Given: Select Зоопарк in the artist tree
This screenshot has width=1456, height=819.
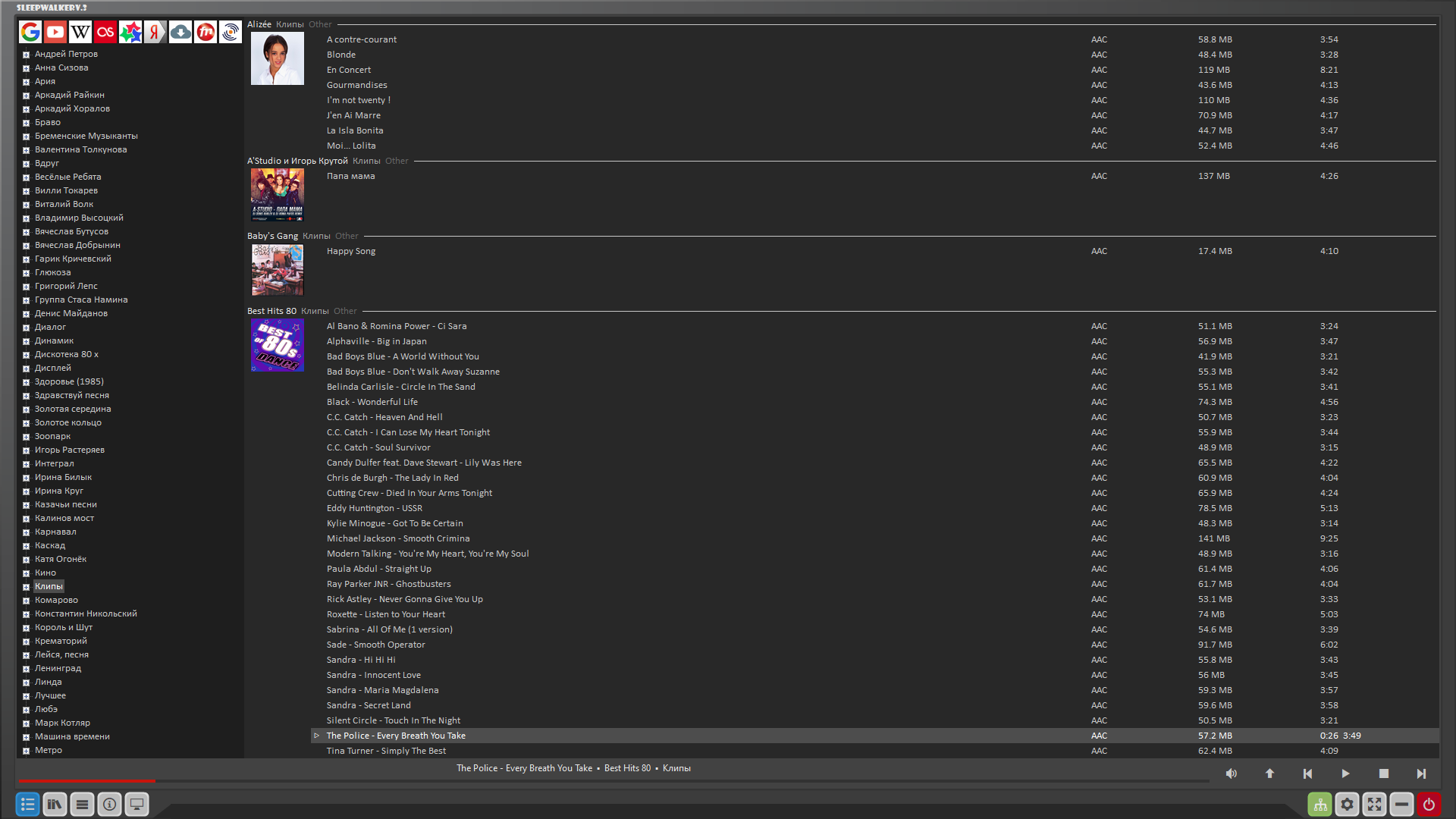Looking at the screenshot, I should click(52, 436).
